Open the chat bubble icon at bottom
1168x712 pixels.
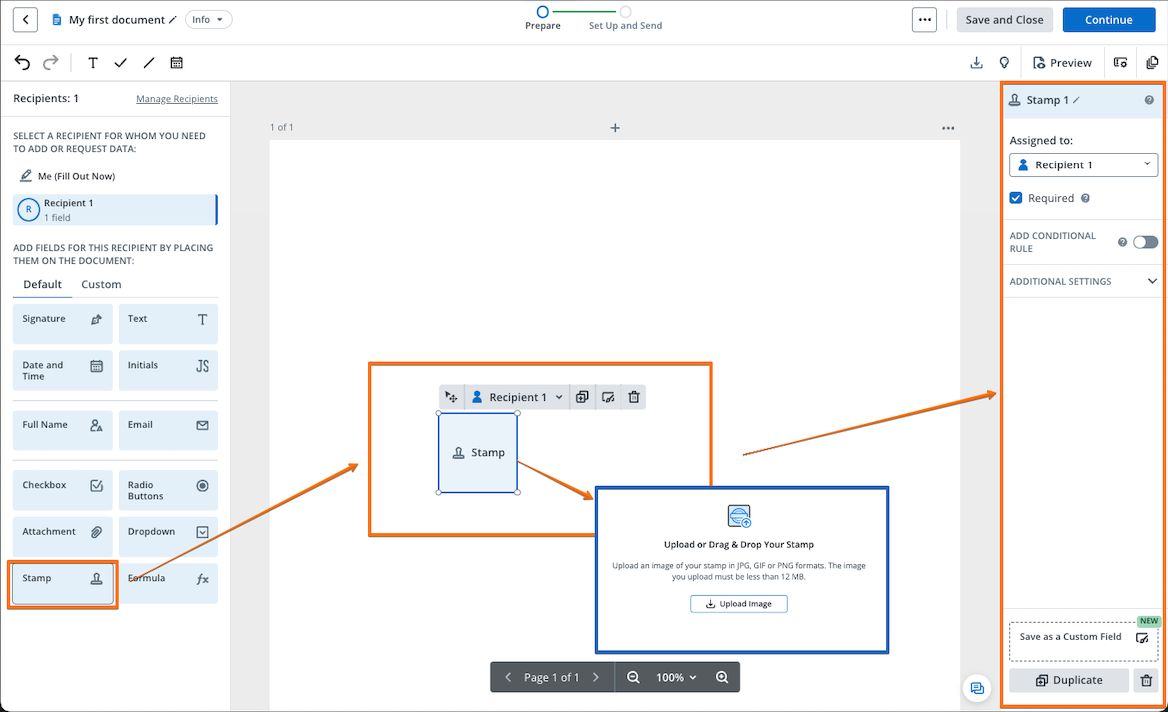[x=977, y=688]
